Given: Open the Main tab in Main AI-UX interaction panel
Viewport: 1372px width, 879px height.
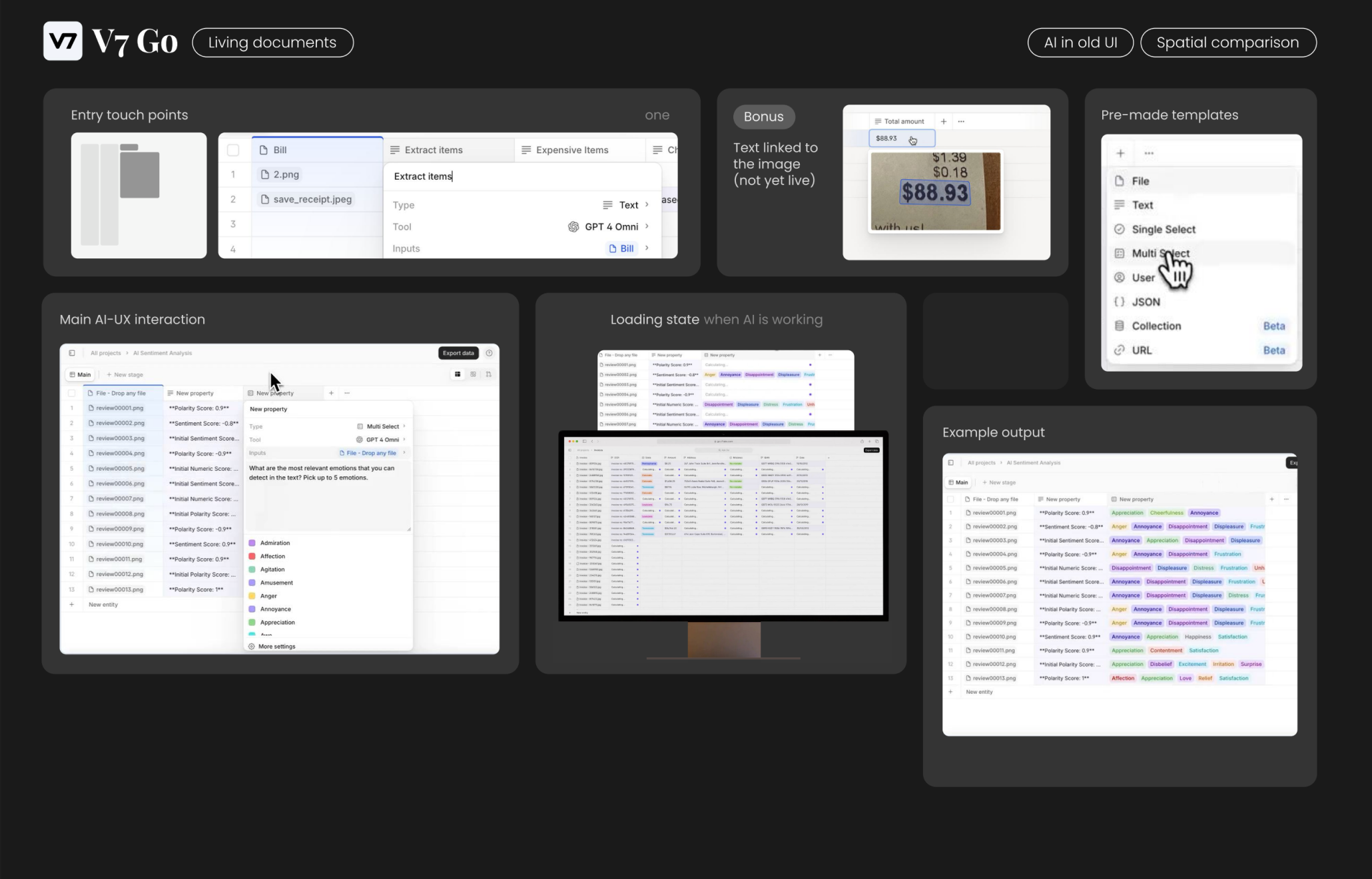Looking at the screenshot, I should pos(80,374).
